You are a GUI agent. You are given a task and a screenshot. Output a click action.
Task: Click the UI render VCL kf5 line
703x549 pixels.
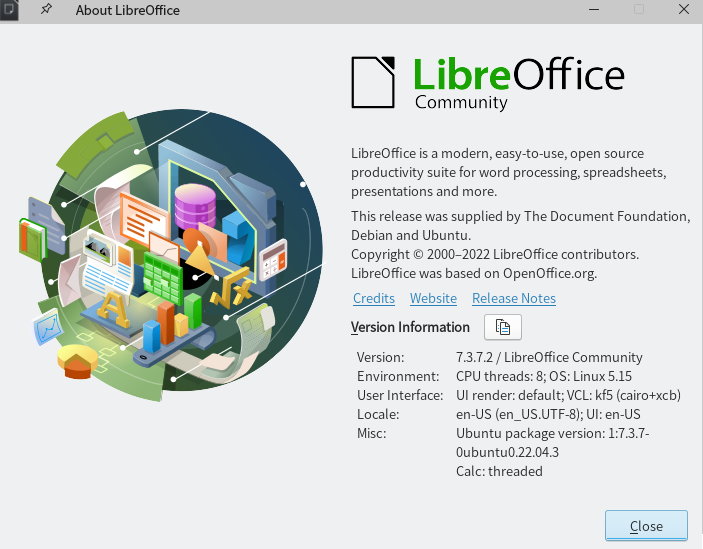568,395
